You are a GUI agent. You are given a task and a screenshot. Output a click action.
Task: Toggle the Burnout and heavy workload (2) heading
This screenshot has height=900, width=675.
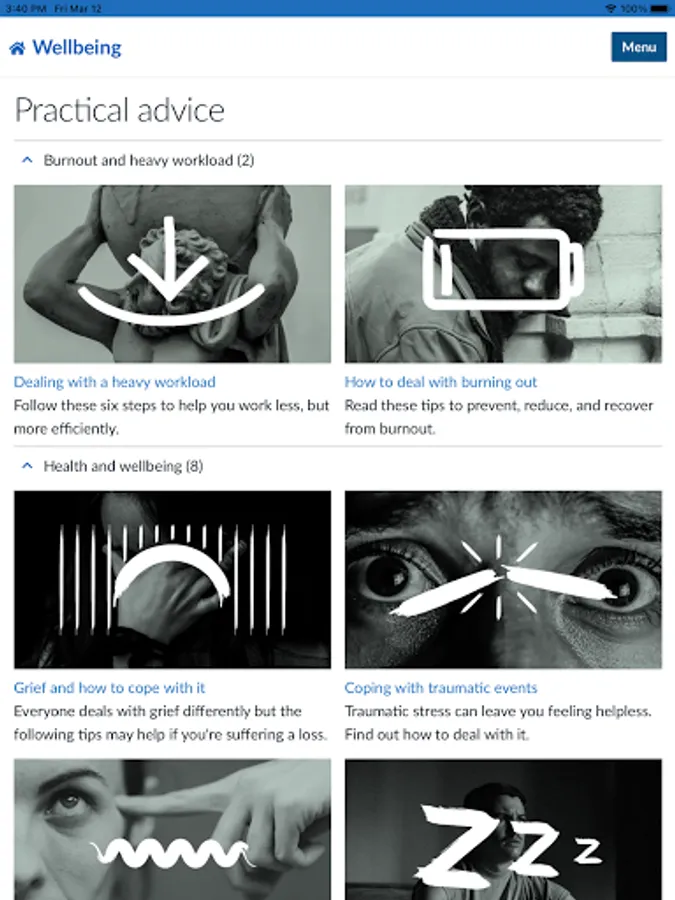[x=149, y=160]
